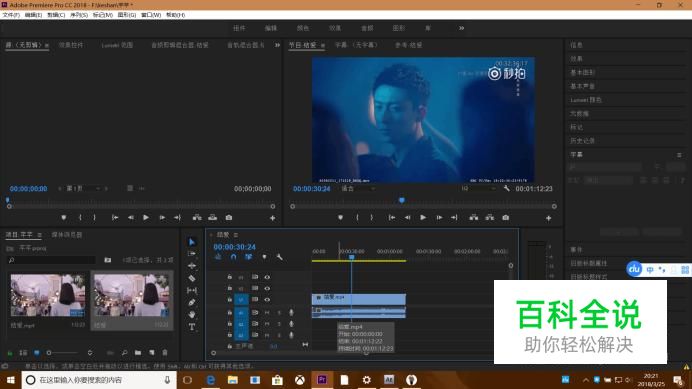Switch Project panel to list view
This screenshot has height=389, width=692.
23,353
